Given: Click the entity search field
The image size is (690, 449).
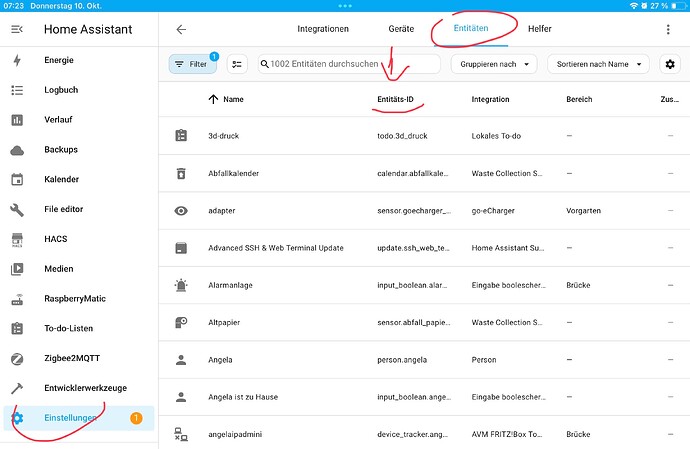Looking at the screenshot, I should (350, 64).
